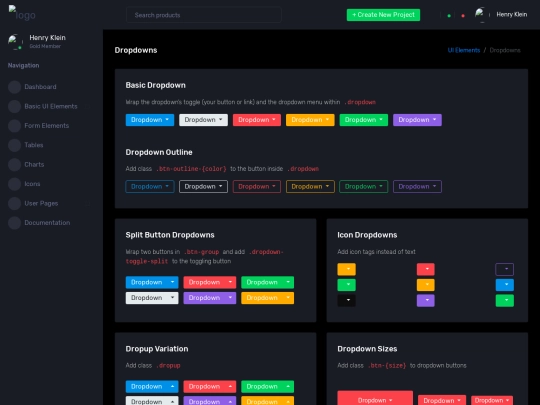
Task: Open the blue outline Dropdown button
Action: (150, 187)
